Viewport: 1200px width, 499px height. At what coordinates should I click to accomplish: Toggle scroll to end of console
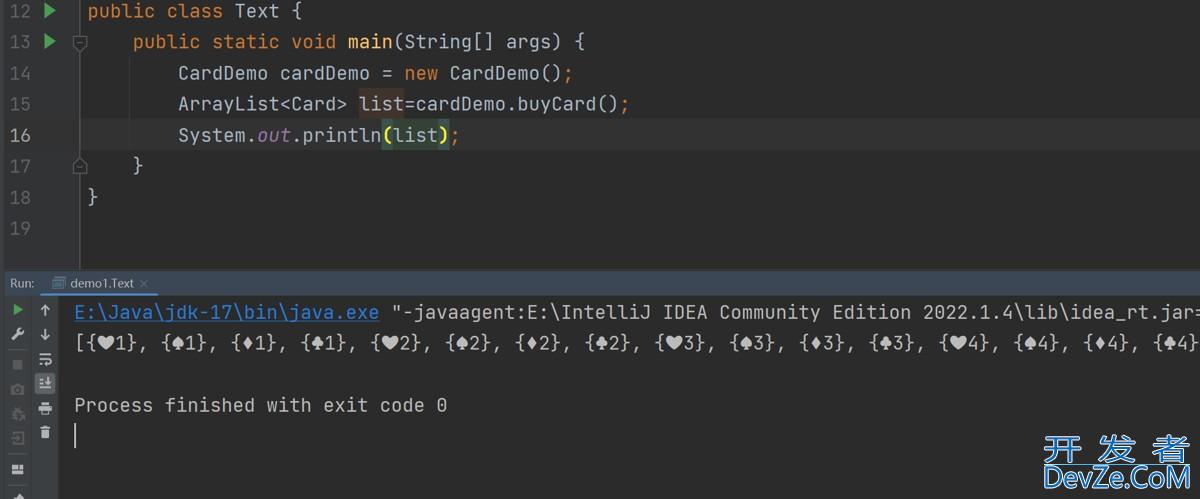click(x=45, y=383)
